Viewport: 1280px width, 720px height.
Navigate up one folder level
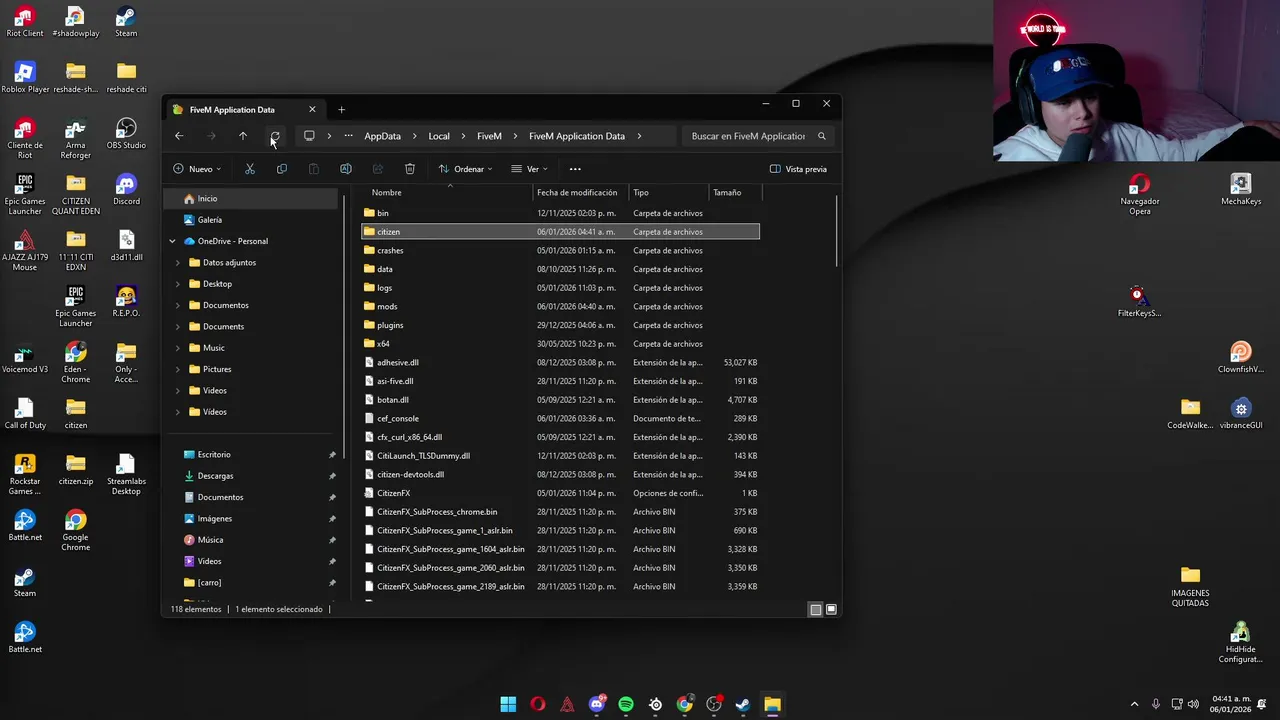tap(243, 136)
